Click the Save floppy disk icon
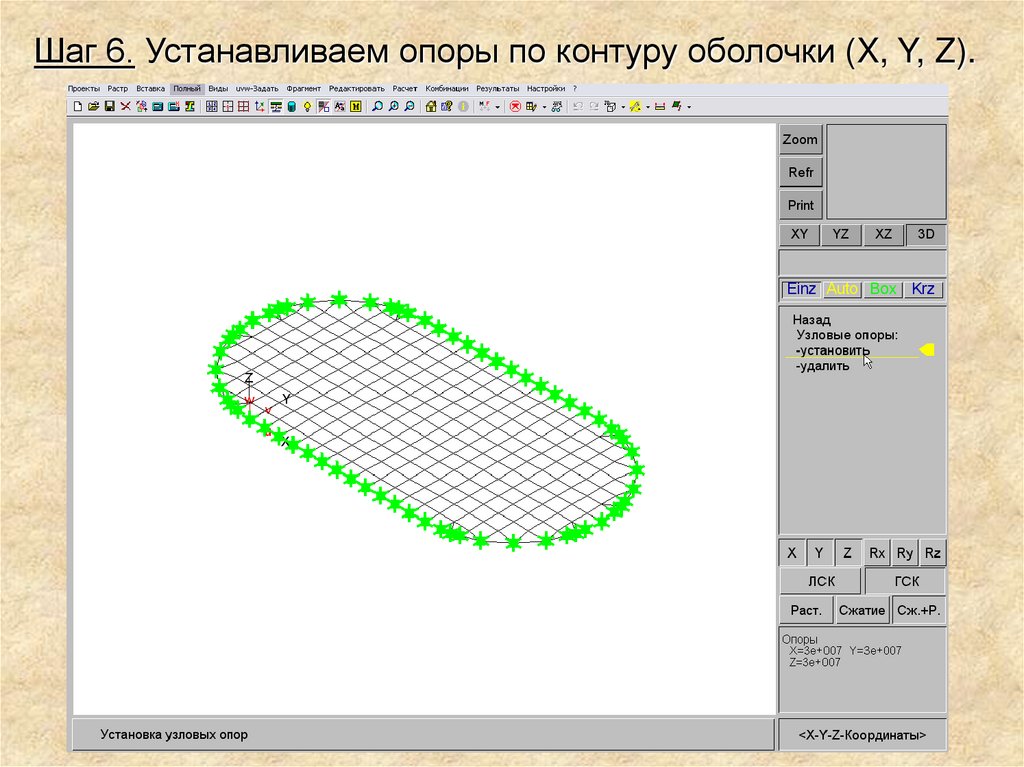This screenshot has height=767, width=1024. pyautogui.click(x=110, y=106)
